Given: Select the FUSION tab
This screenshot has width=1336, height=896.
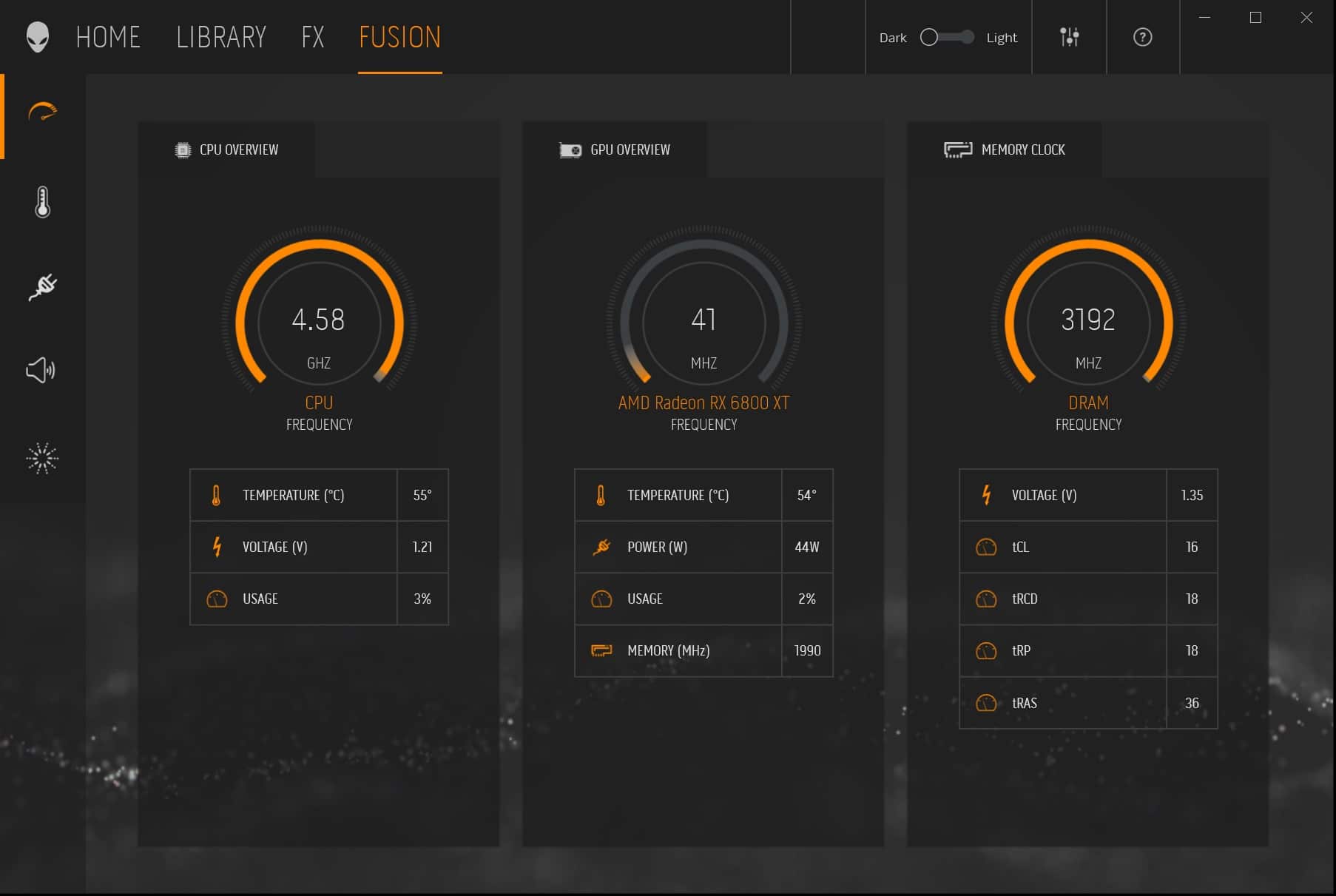Looking at the screenshot, I should pyautogui.click(x=399, y=37).
